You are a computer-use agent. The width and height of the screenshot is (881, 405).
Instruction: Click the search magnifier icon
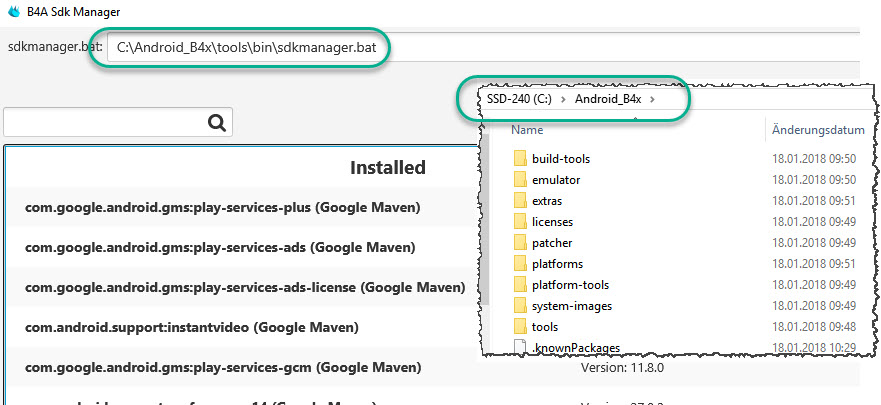217,122
